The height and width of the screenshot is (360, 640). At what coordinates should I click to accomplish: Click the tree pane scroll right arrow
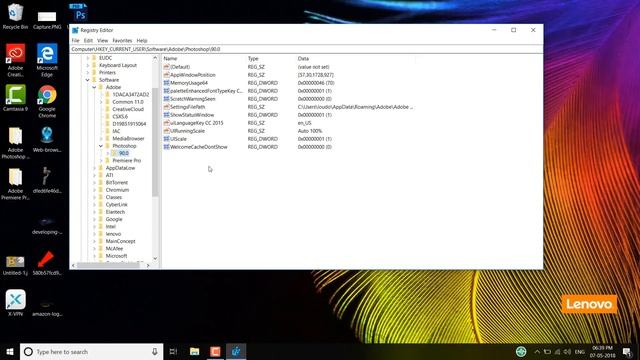click(148, 265)
